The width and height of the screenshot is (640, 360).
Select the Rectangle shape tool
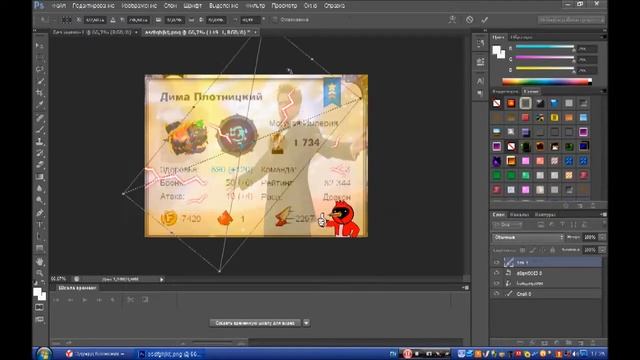(40, 248)
